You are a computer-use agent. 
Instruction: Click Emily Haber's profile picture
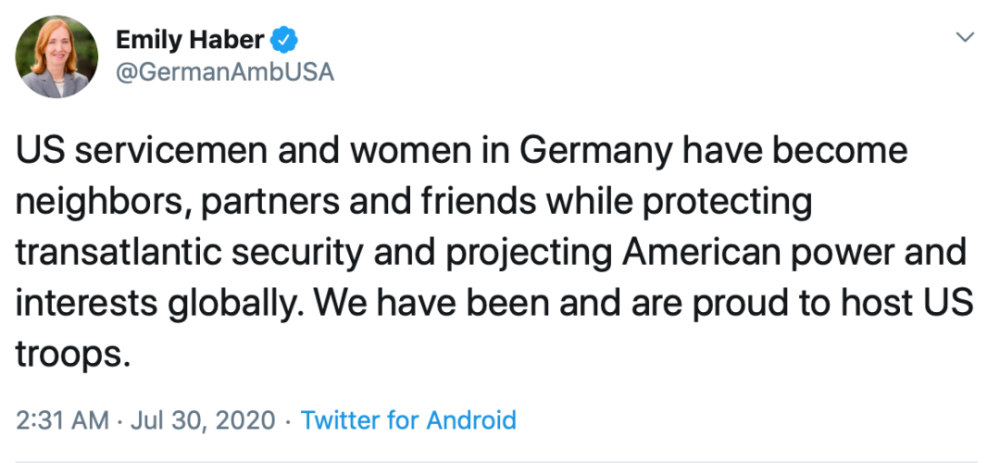click(57, 56)
